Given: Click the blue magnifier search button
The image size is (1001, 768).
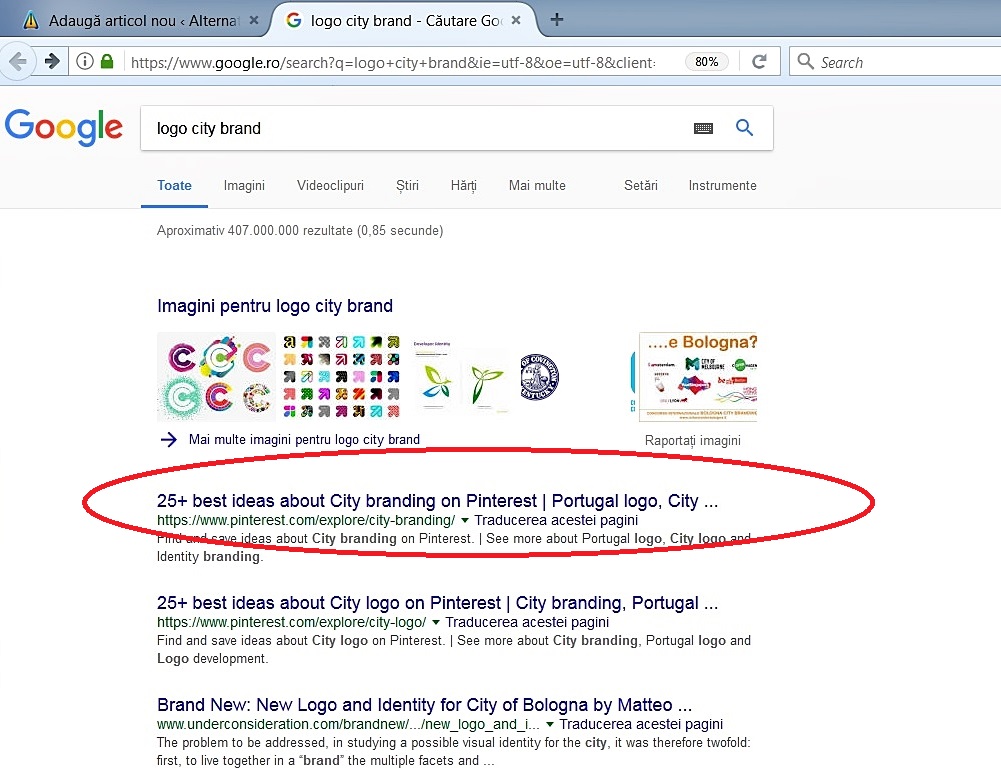Looking at the screenshot, I should coord(745,128).
